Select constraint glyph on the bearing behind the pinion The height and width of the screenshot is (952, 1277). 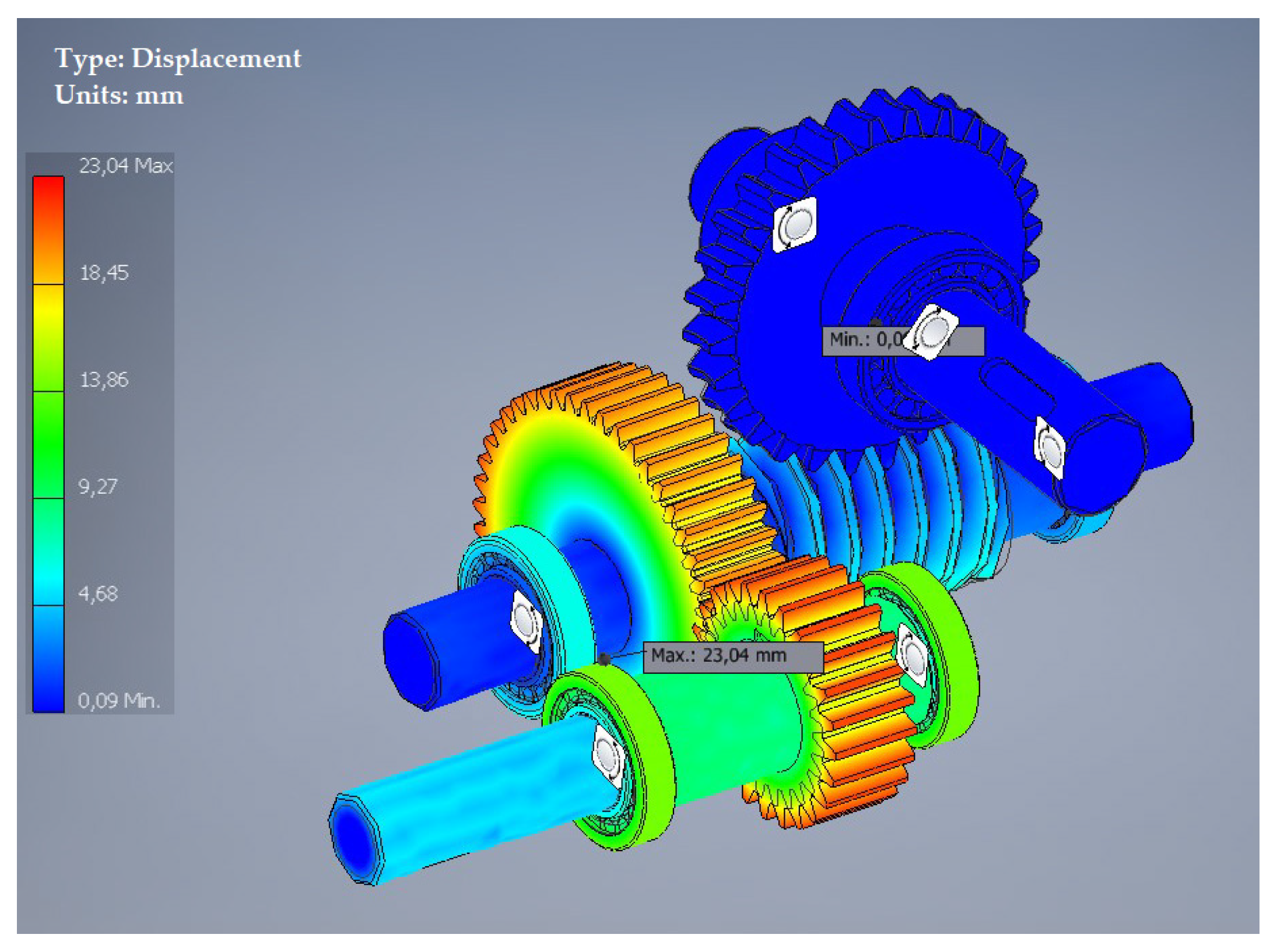[912, 655]
